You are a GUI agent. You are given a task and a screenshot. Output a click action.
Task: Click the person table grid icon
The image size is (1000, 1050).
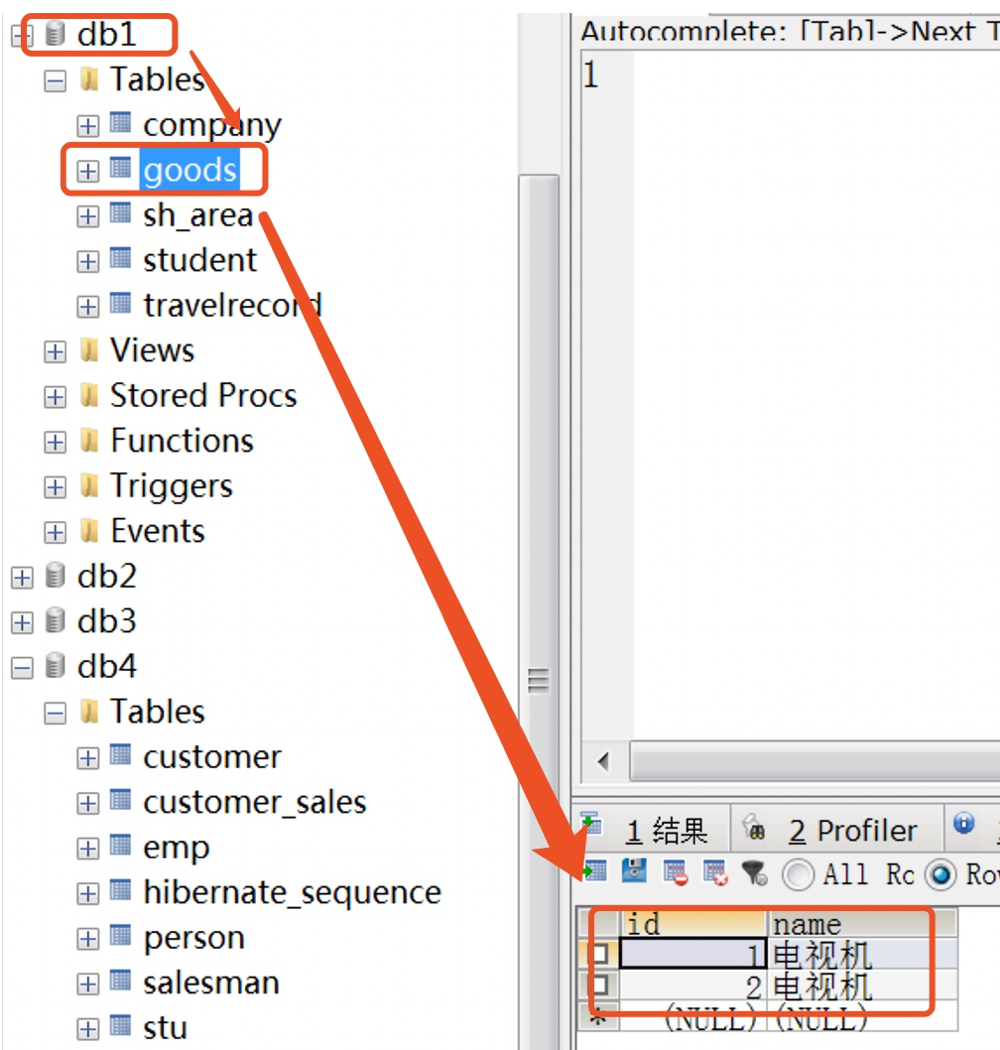(x=121, y=935)
